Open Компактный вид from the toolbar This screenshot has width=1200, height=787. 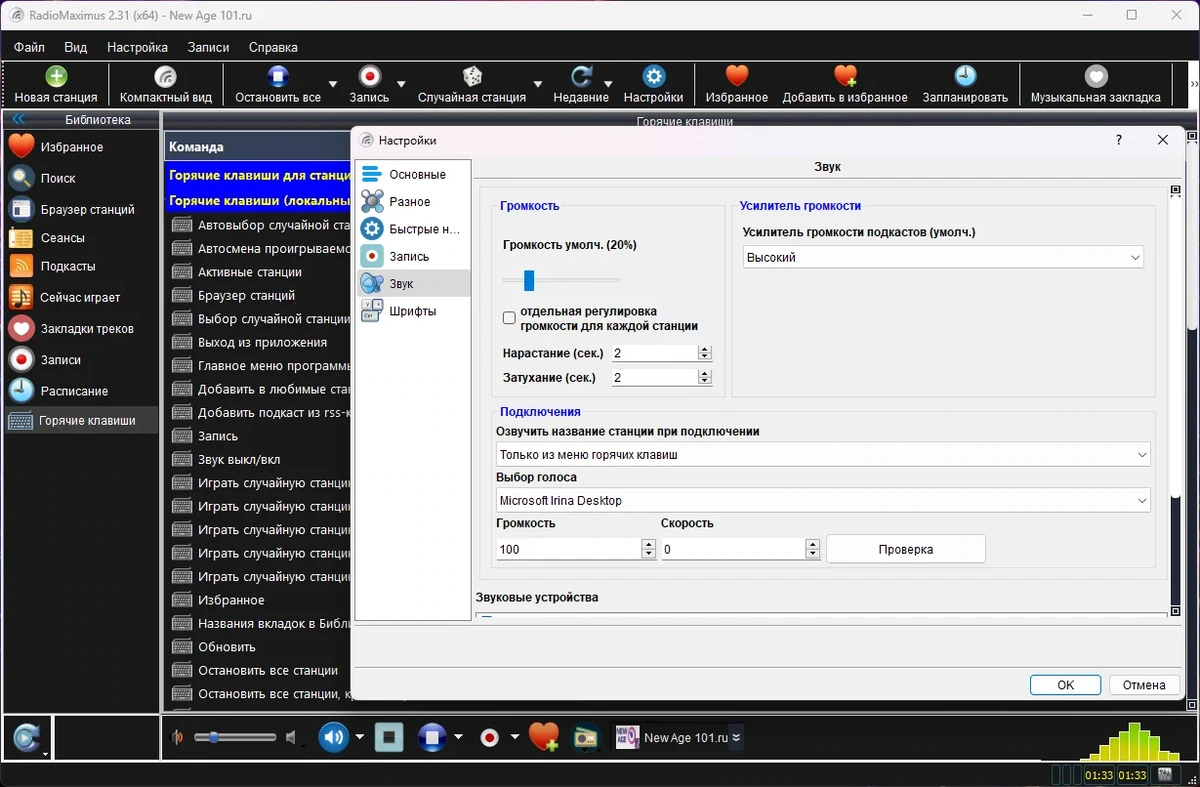click(166, 85)
